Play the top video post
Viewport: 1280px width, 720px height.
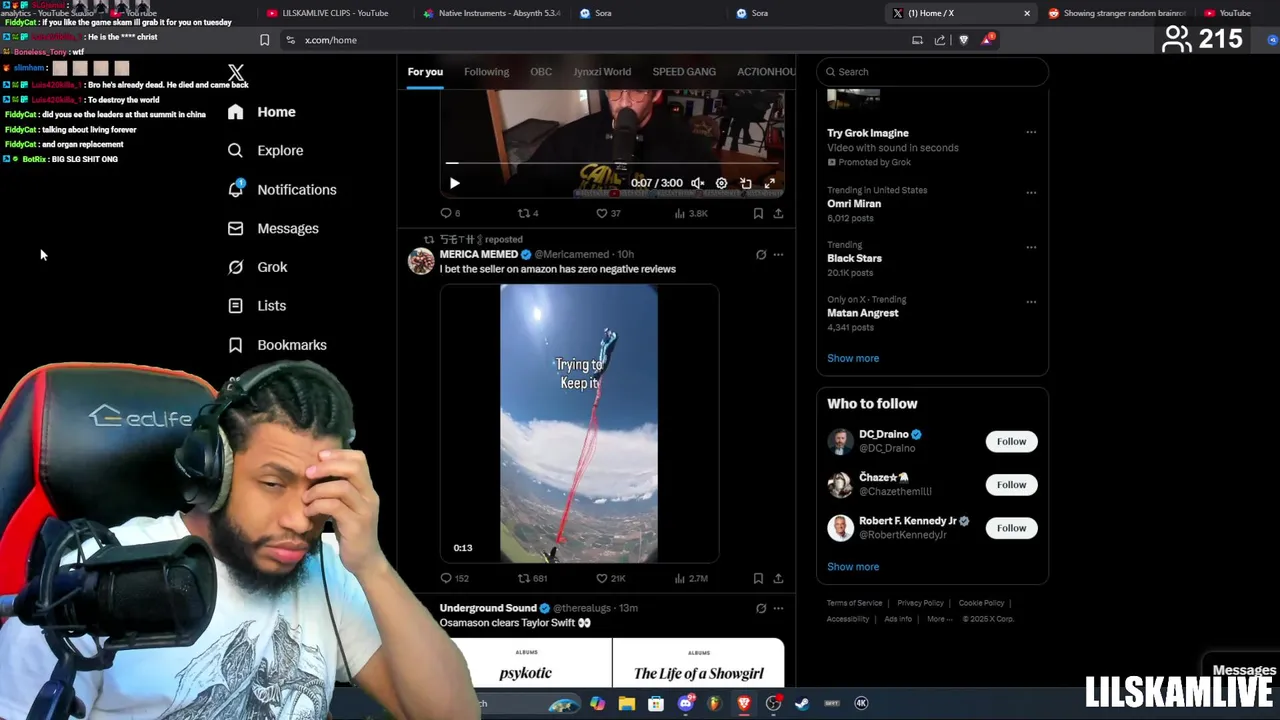click(454, 184)
